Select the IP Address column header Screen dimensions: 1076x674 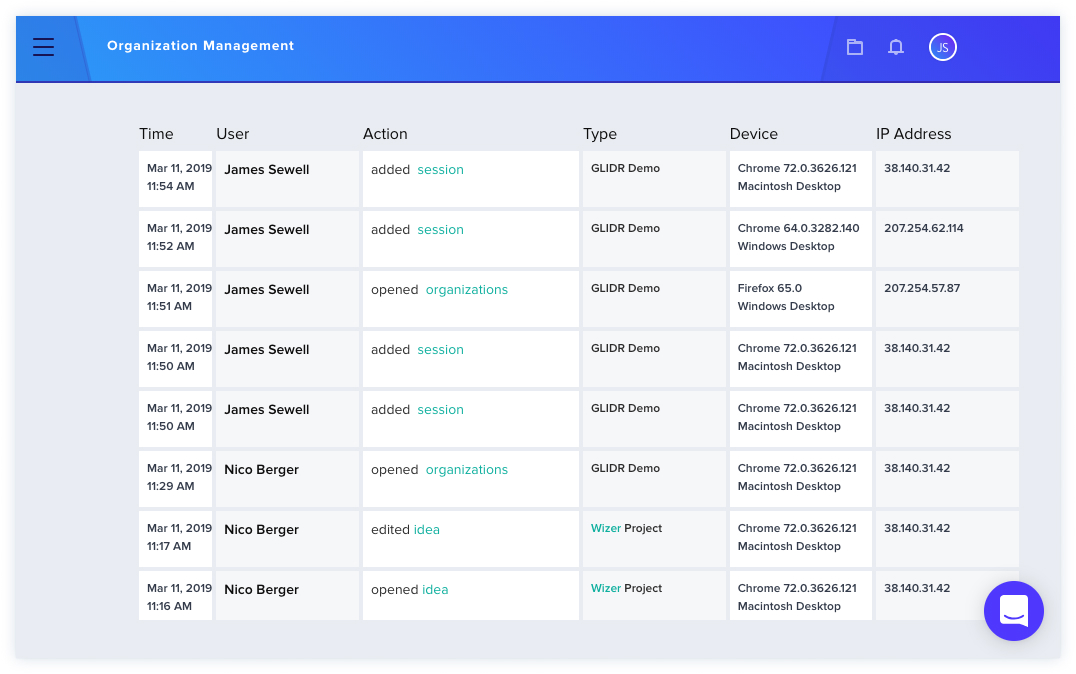(x=913, y=134)
